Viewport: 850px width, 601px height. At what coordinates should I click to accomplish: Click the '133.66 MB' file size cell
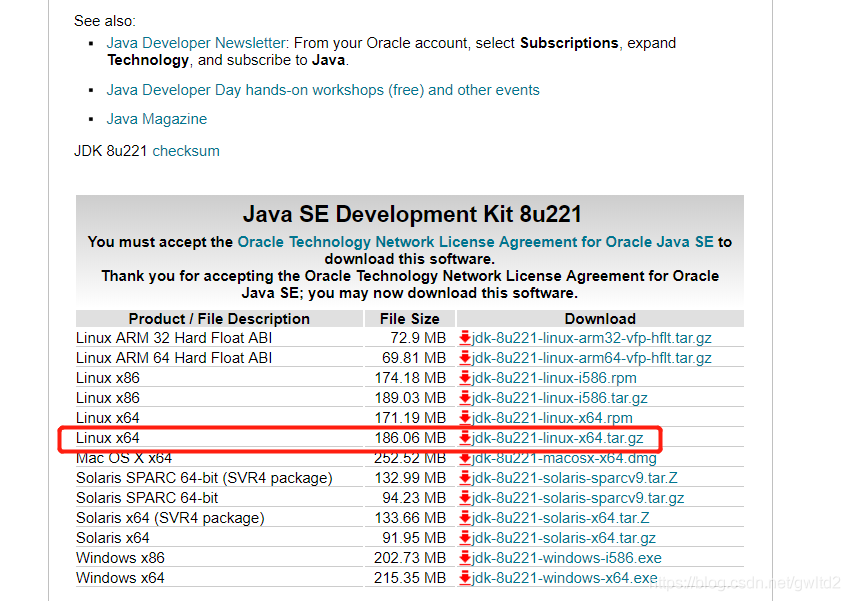[x=410, y=518]
